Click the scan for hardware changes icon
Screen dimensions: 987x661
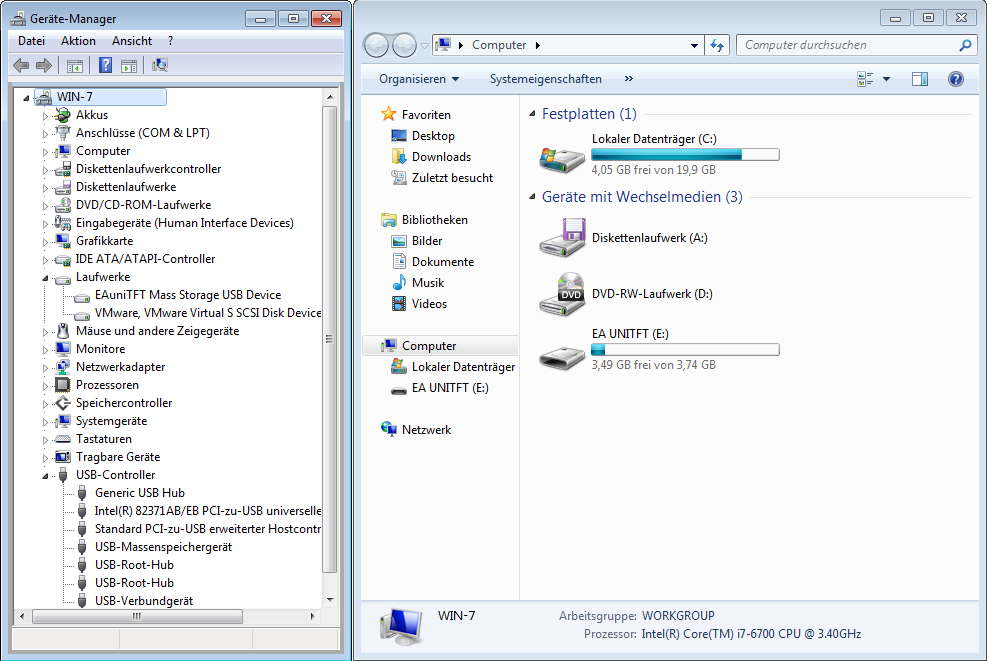tap(160, 66)
